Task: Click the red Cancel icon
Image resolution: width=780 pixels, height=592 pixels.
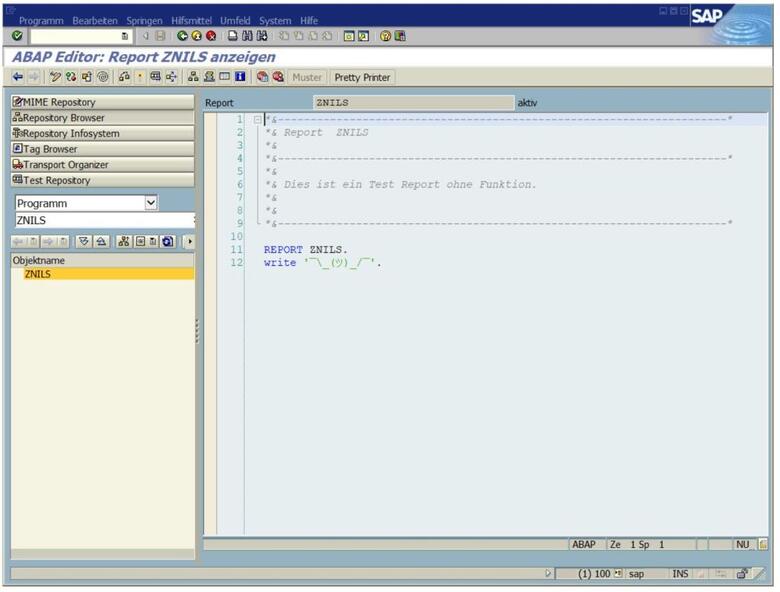Action: pos(211,36)
